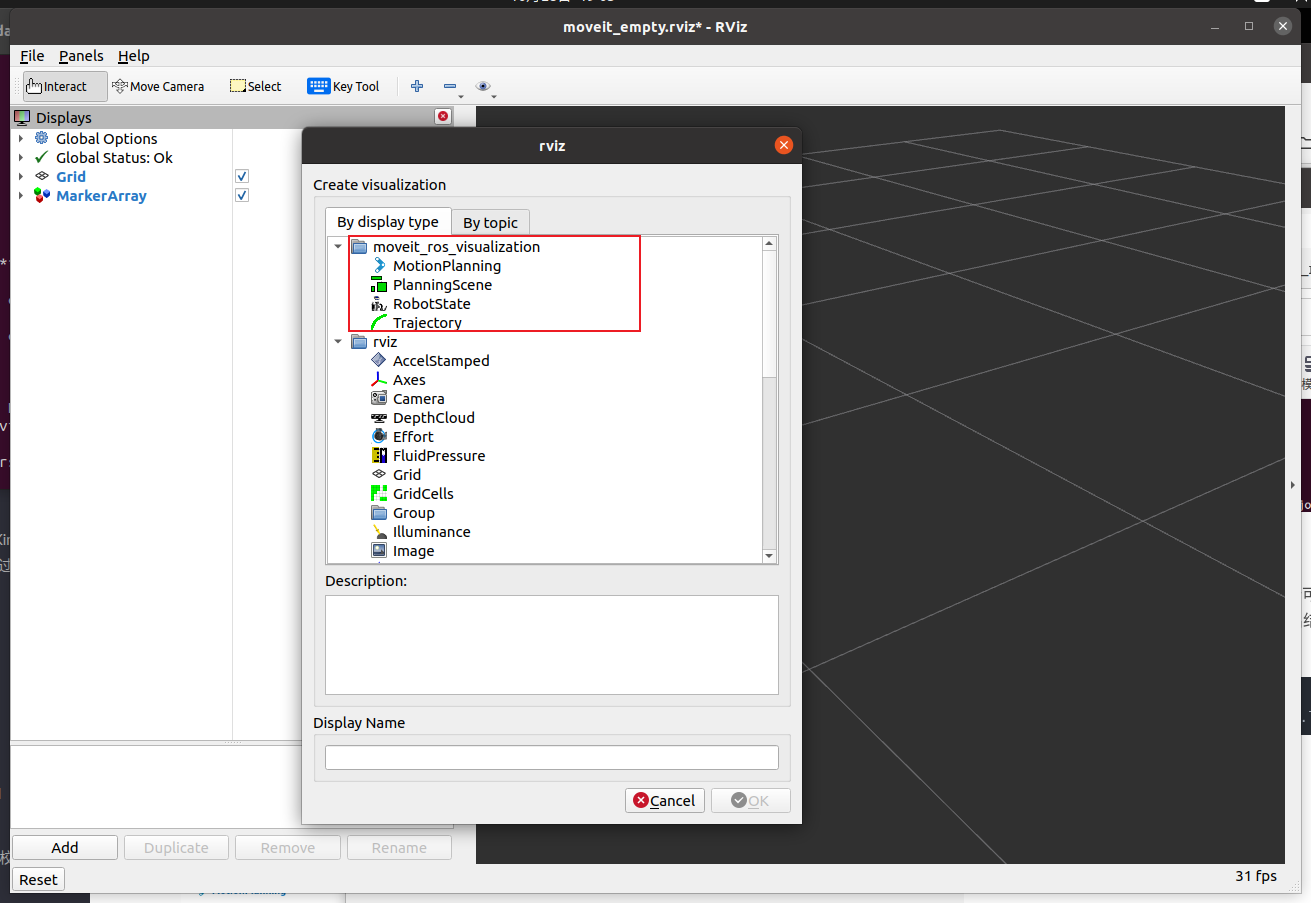Viewport: 1311px width, 903px height.
Task: Click the Add button in Displays panel
Action: pyautogui.click(x=65, y=847)
